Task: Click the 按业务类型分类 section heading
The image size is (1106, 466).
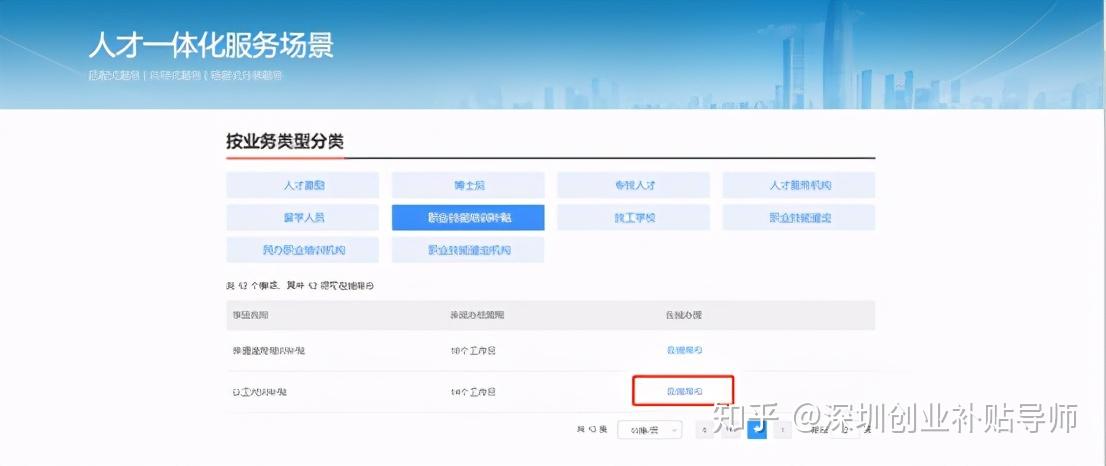Action: (x=285, y=141)
